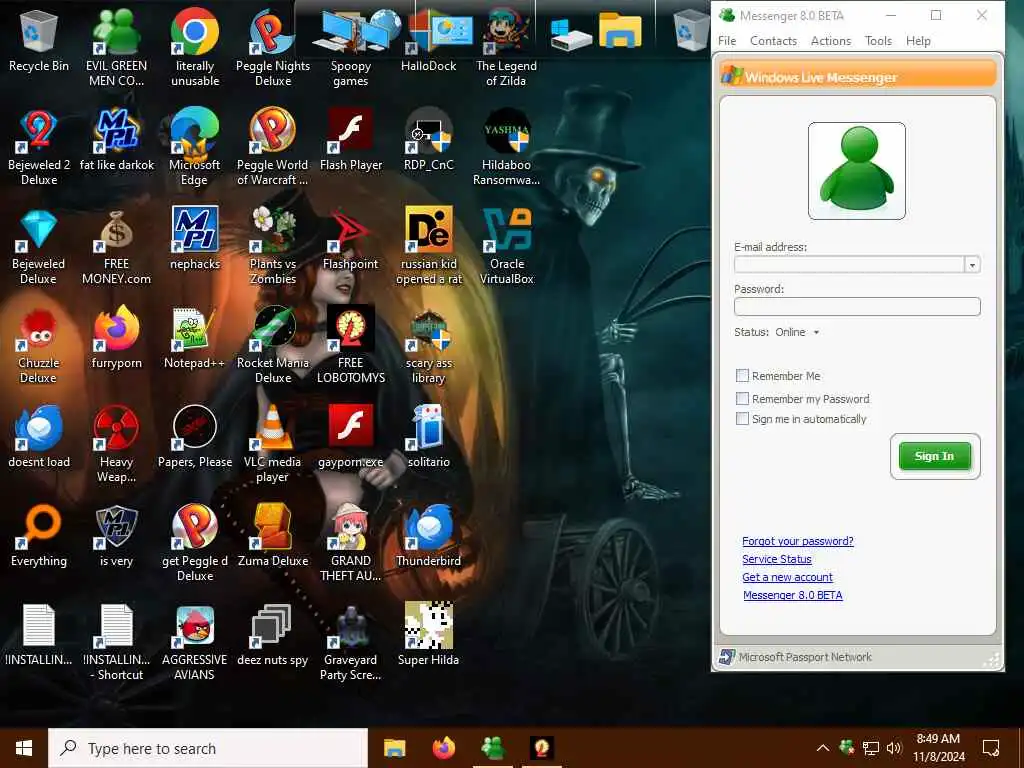This screenshot has height=768, width=1024.
Task: Click the Windows Start button
Action: coord(24,748)
